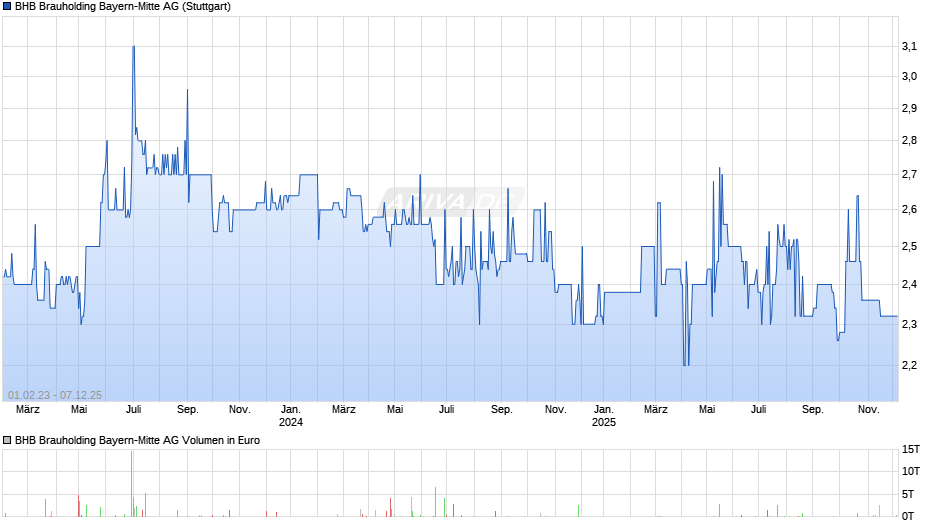
Task: Click the tallest green volume bar near 15T
Action: [131, 483]
